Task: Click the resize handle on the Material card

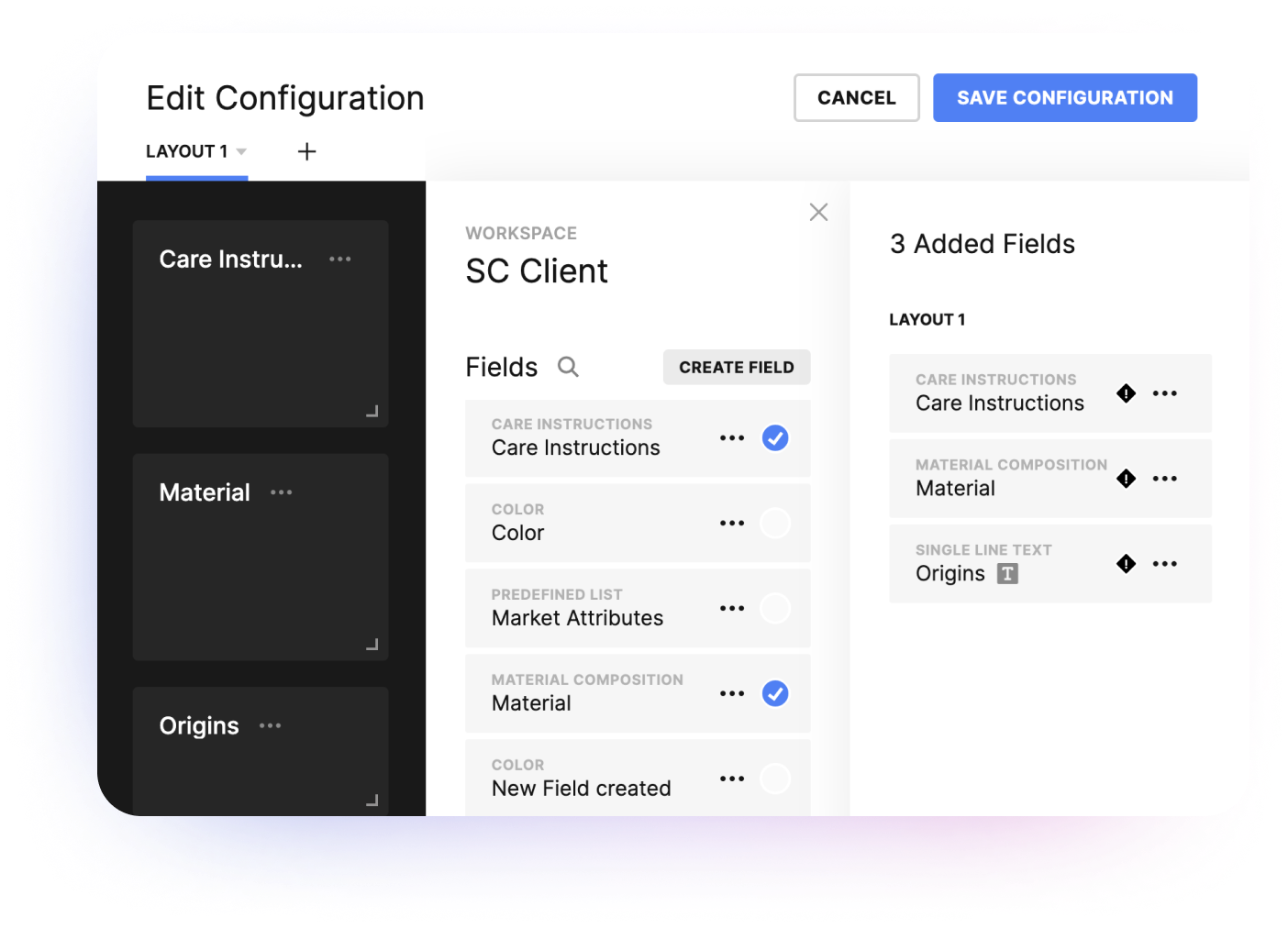Action: (372, 645)
